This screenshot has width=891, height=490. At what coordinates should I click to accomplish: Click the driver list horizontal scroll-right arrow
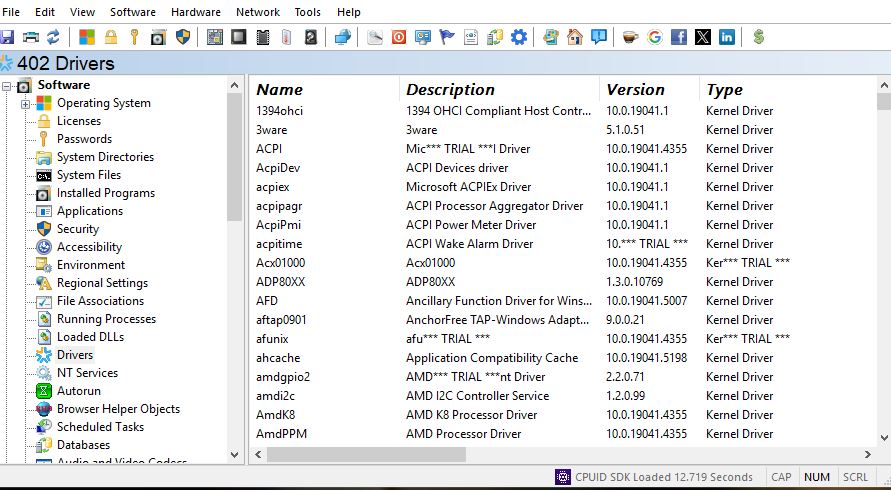(868, 454)
